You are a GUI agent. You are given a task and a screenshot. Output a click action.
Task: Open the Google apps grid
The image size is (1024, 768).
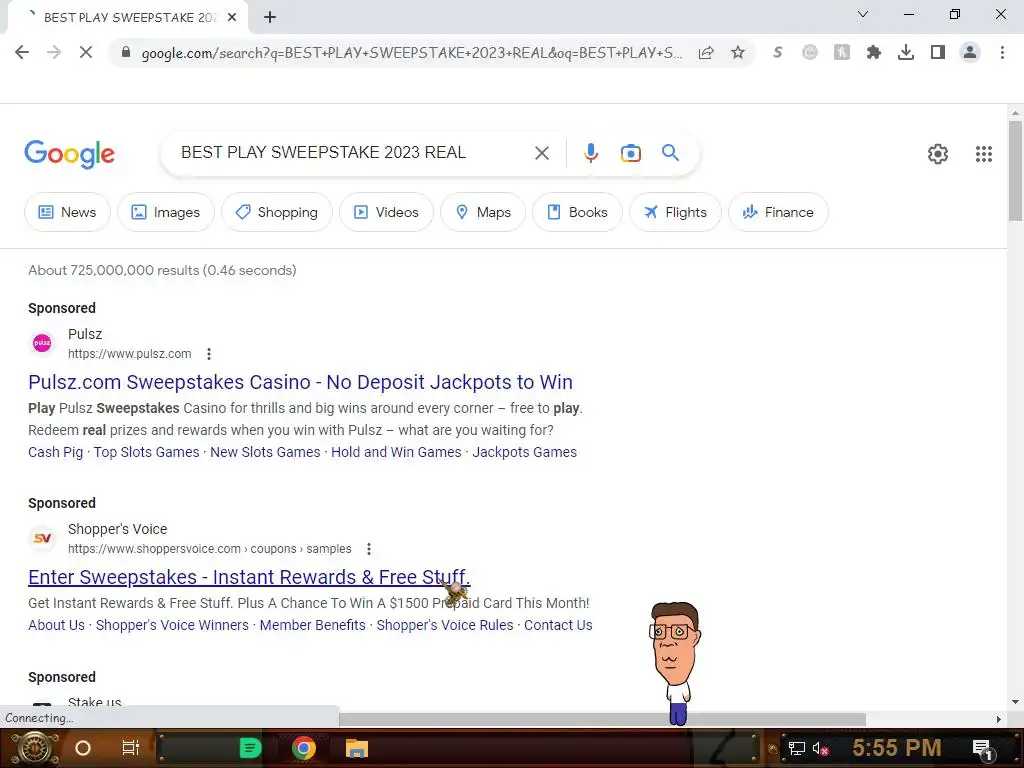click(984, 153)
